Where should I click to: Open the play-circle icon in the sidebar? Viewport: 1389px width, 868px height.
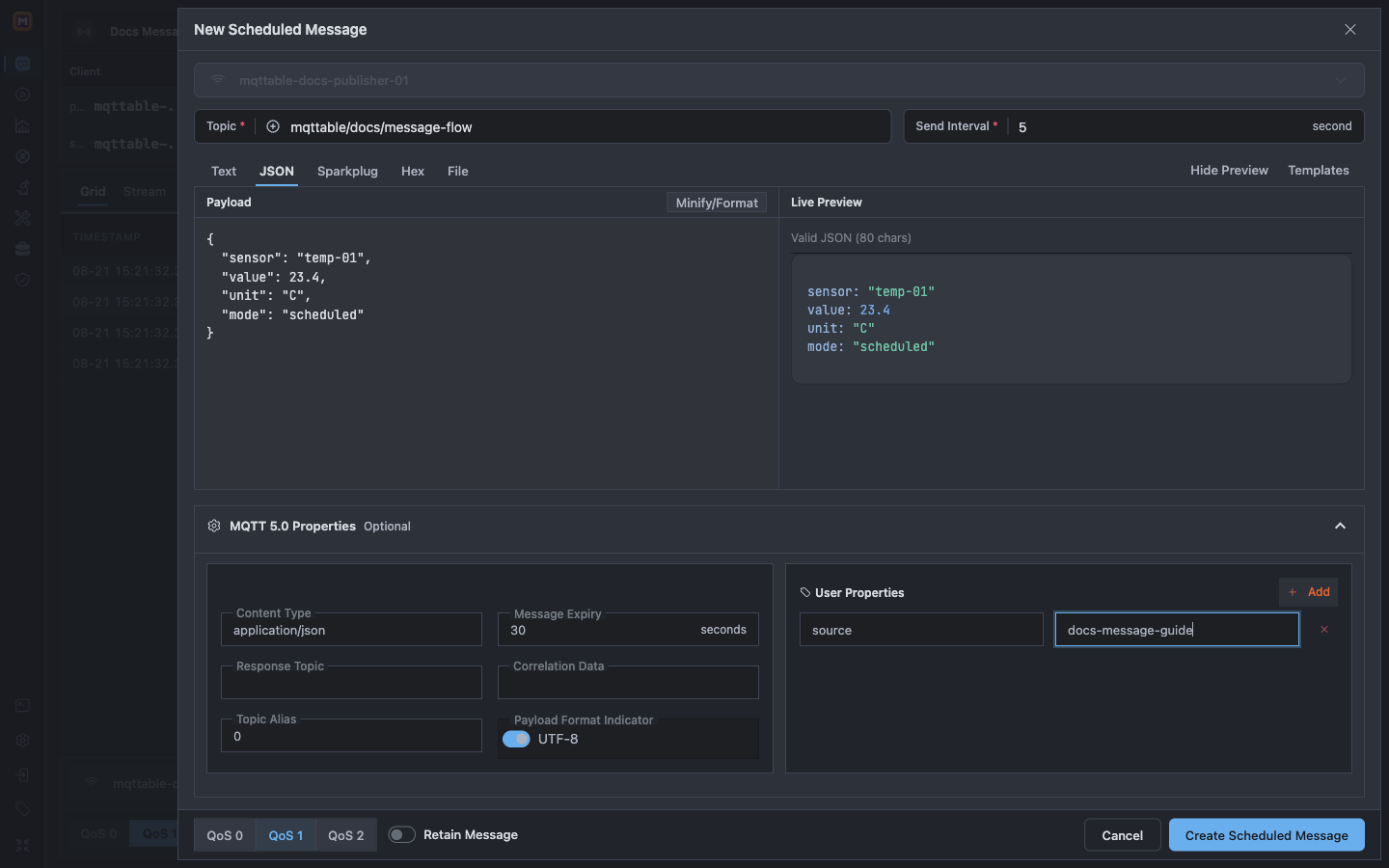pos(22,95)
